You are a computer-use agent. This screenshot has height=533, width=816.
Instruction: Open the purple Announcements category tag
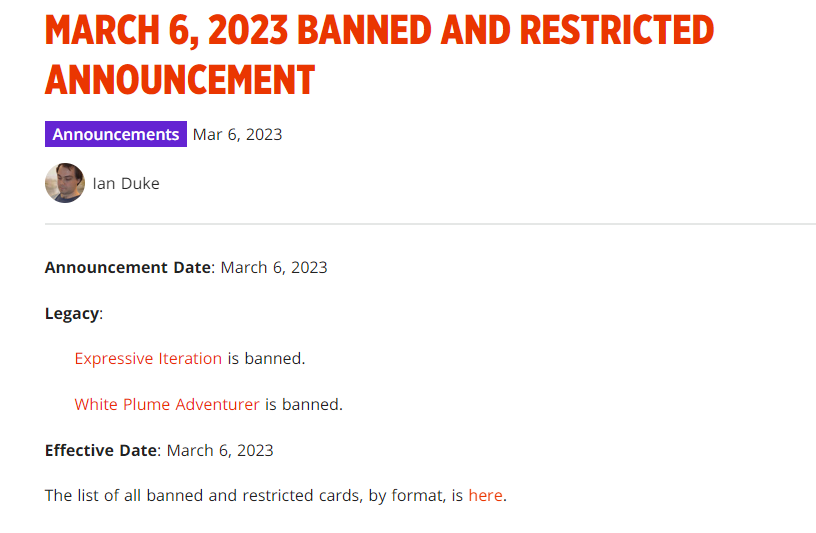click(116, 134)
